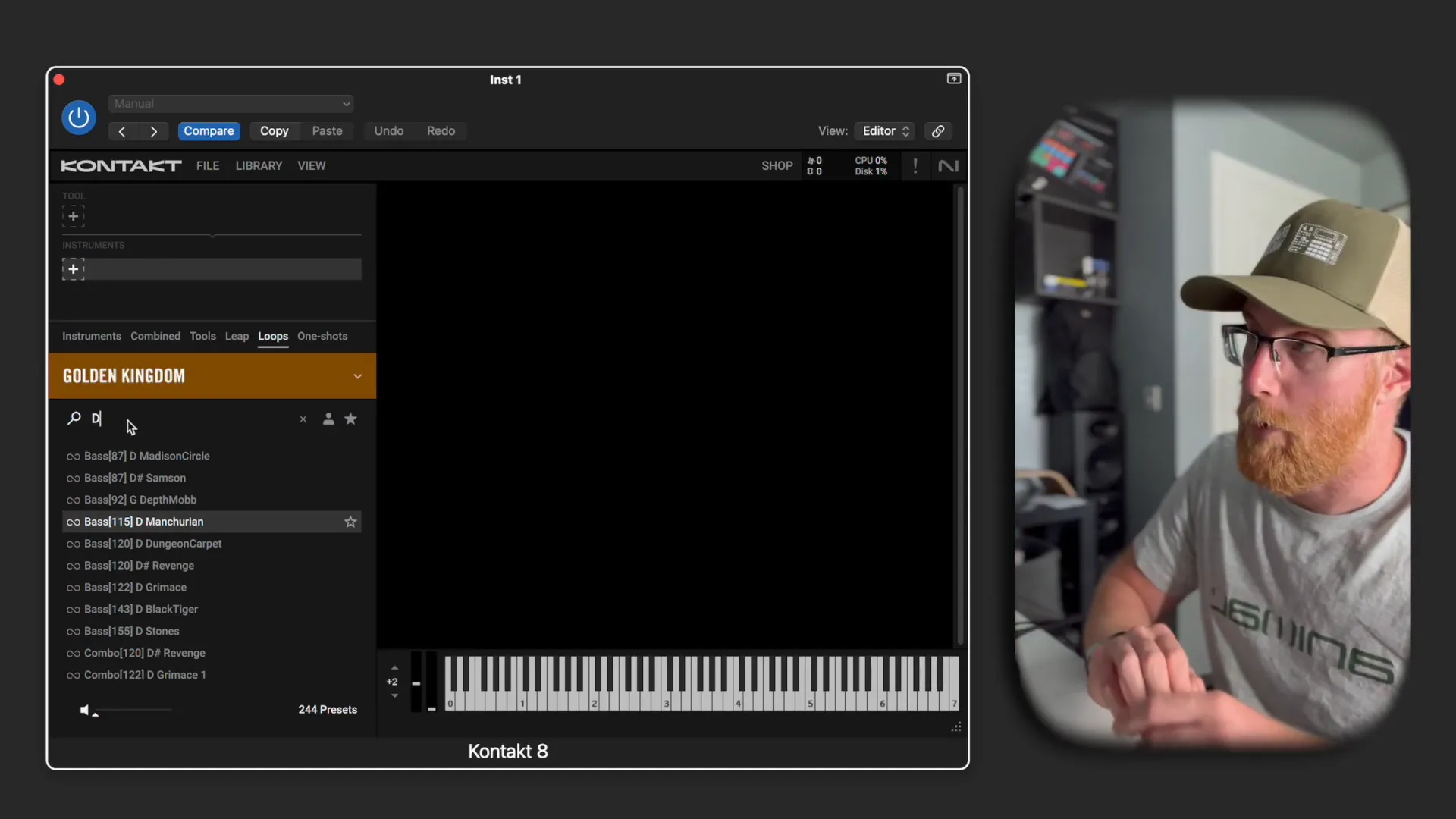Adjust the preview volume slider
The width and height of the screenshot is (1456, 819).
[133, 711]
